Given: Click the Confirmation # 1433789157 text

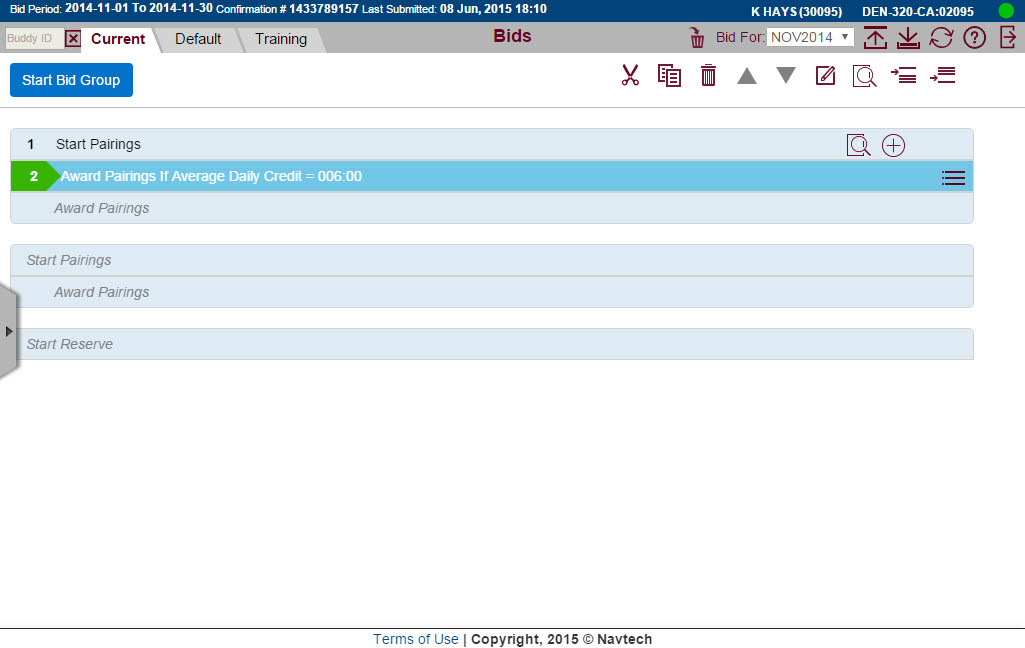Looking at the screenshot, I should pyautogui.click(x=287, y=9).
